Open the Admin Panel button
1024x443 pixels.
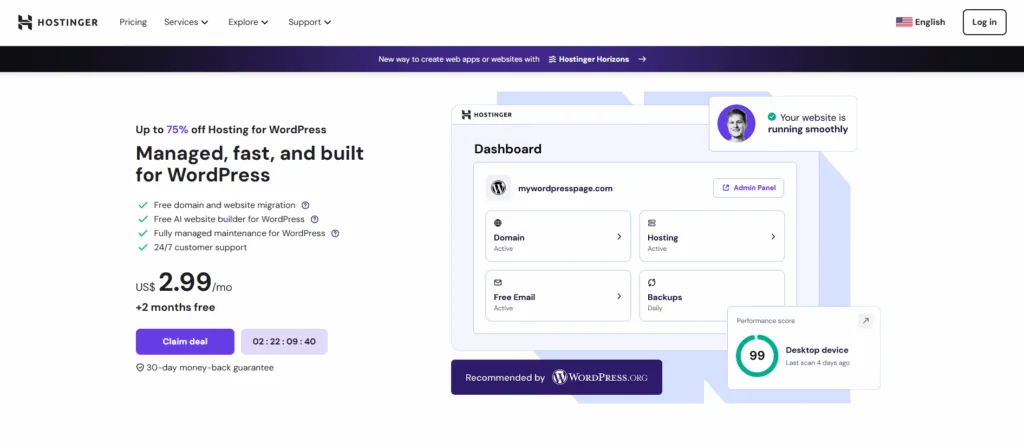pyautogui.click(x=748, y=188)
